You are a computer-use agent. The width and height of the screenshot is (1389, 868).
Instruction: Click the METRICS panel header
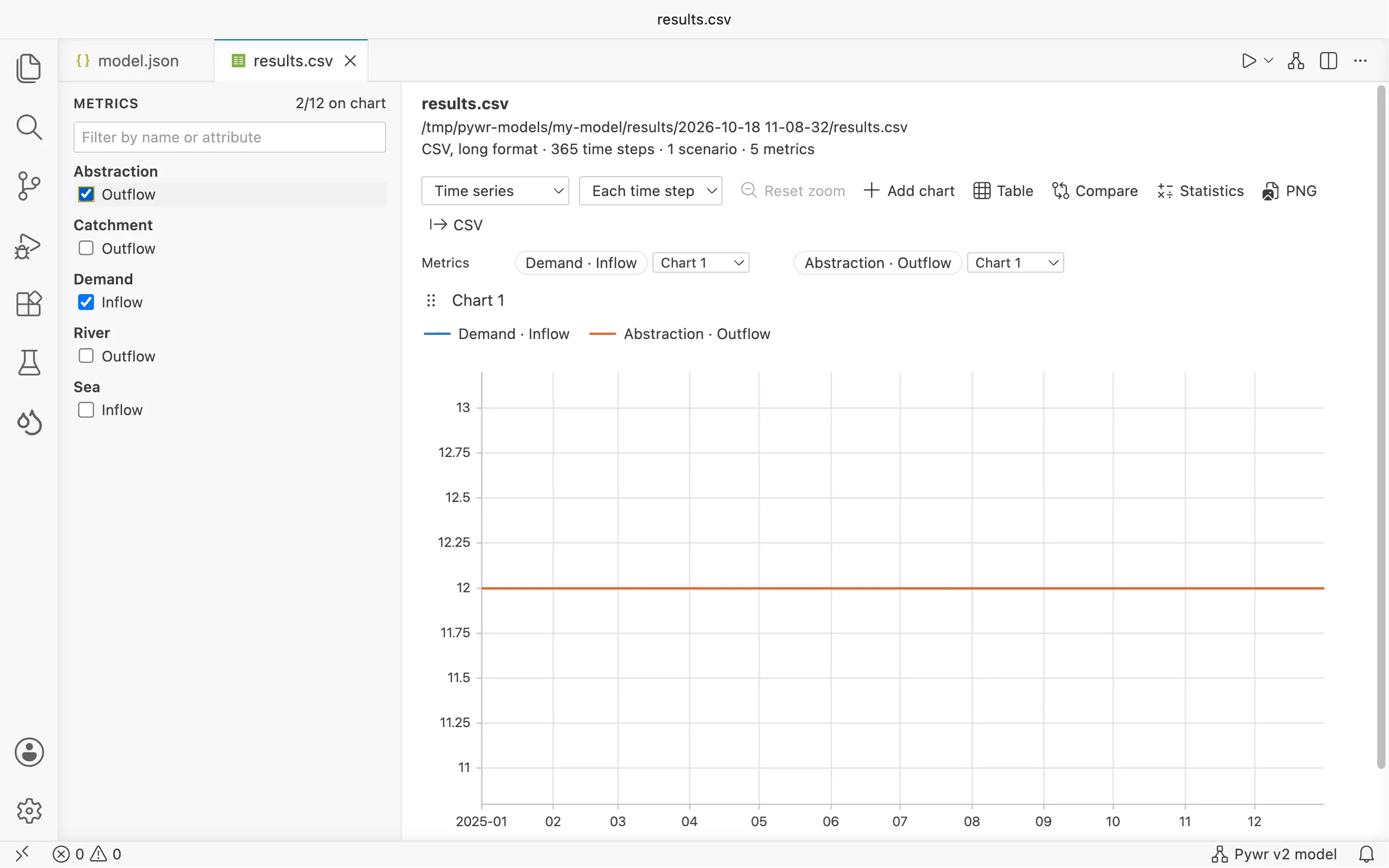pos(106,103)
